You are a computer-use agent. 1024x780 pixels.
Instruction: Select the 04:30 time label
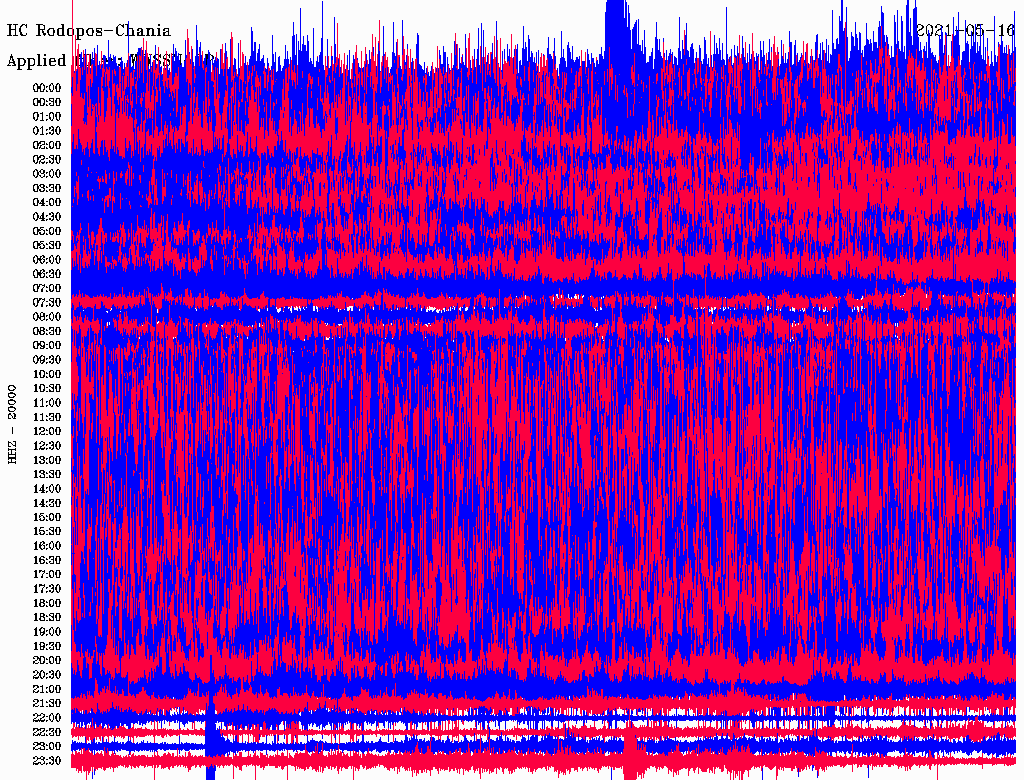click(x=47, y=217)
